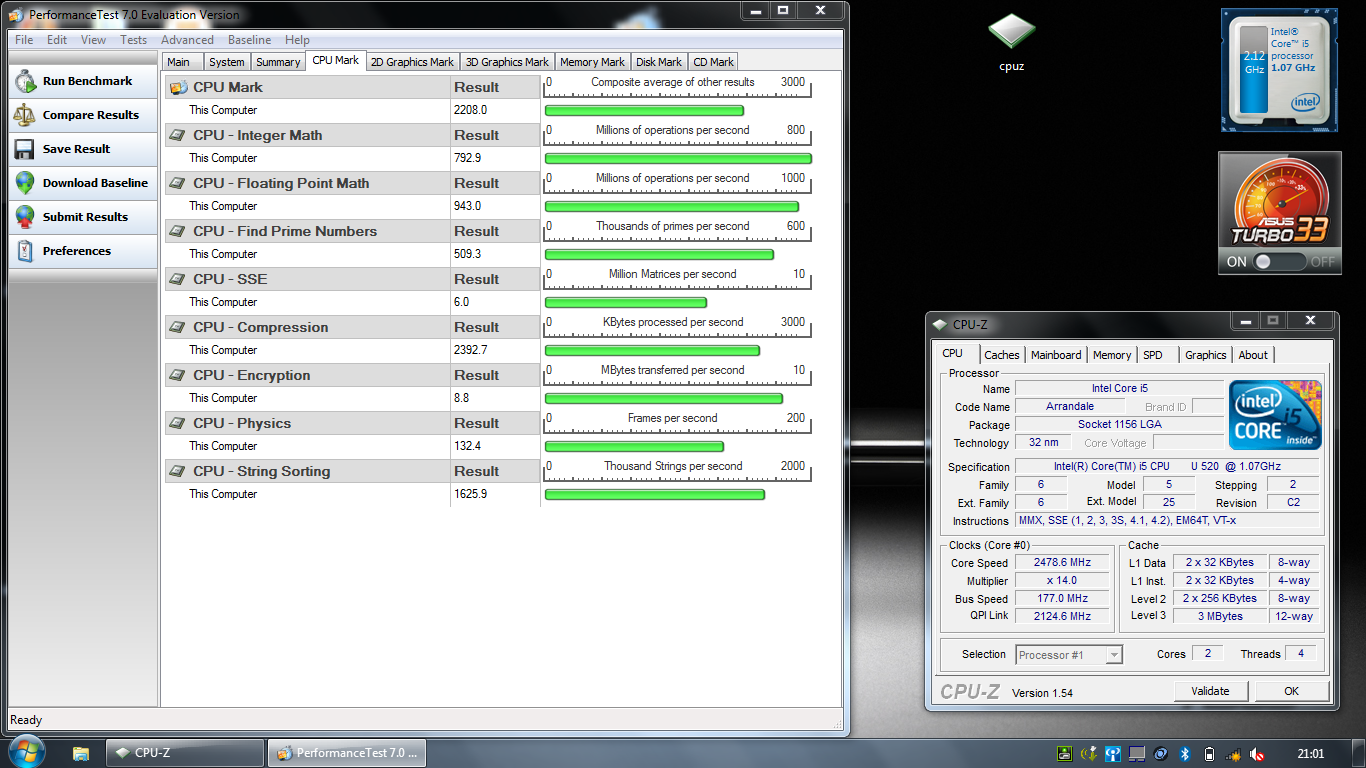This screenshot has height=768, width=1366.
Task: Open the File menu
Action: coord(24,40)
